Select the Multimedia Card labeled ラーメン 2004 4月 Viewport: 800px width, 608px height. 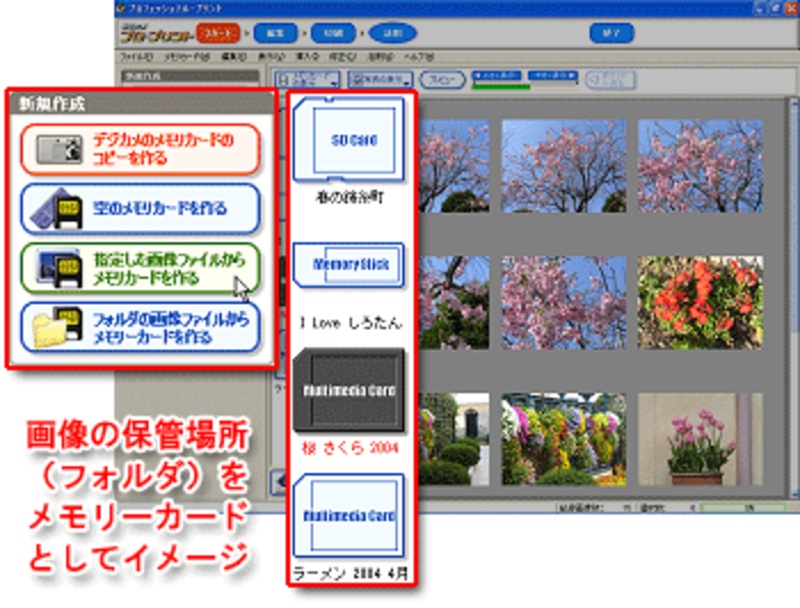[348, 517]
